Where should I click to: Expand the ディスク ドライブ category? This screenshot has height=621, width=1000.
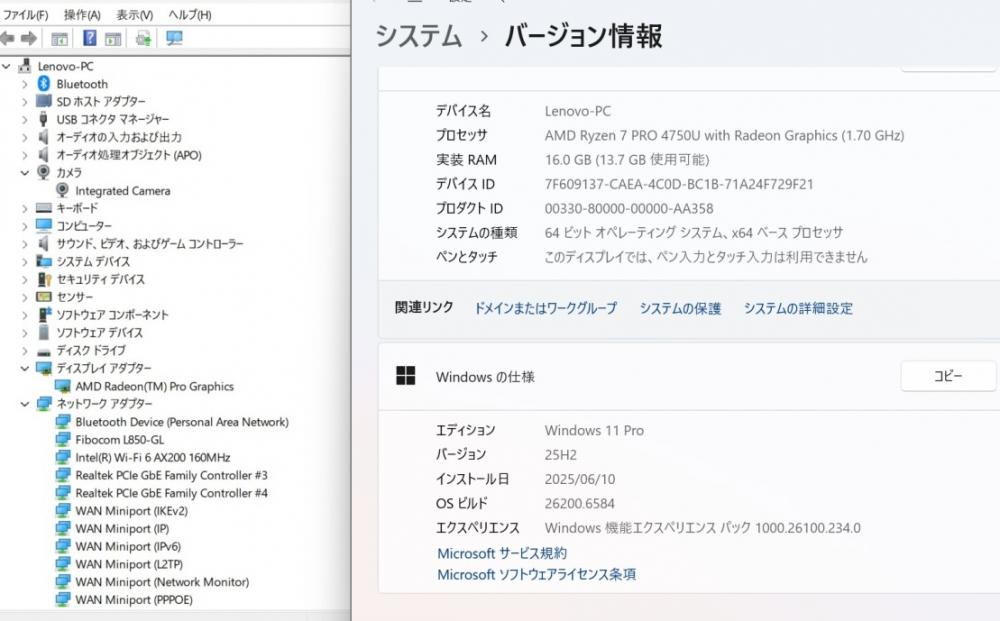pyautogui.click(x=25, y=351)
